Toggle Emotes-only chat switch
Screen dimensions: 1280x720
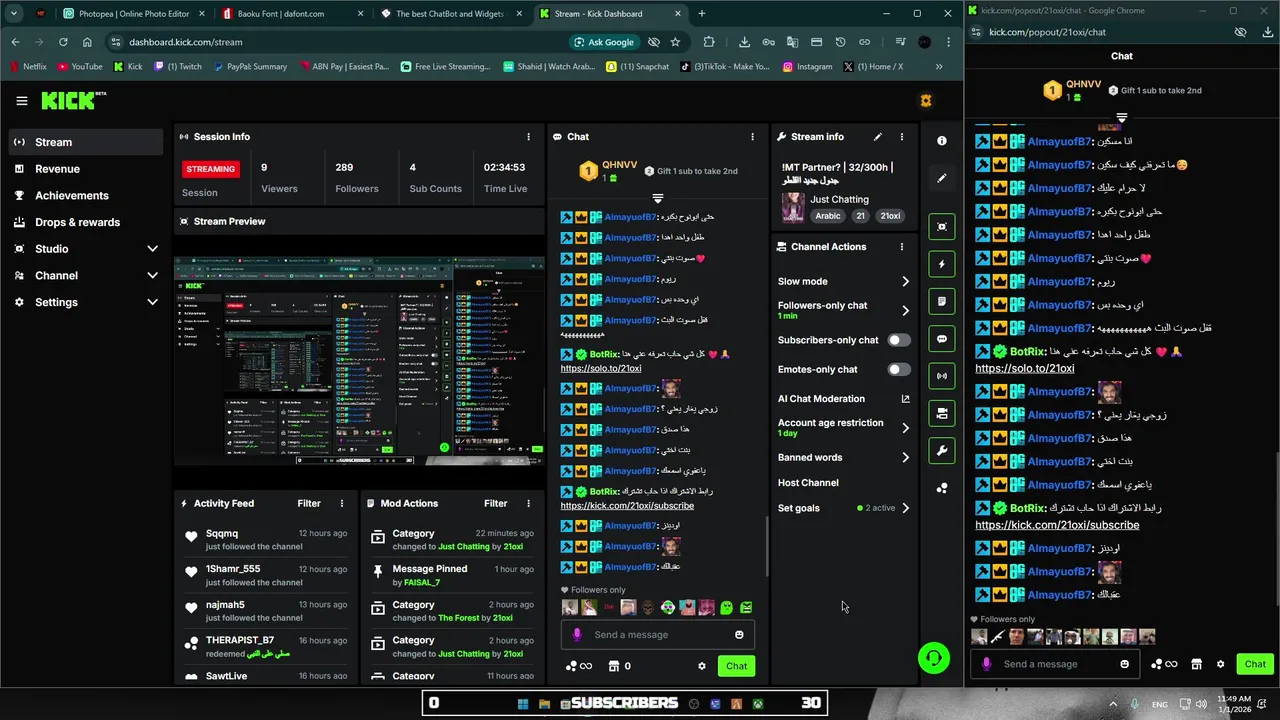(x=899, y=369)
